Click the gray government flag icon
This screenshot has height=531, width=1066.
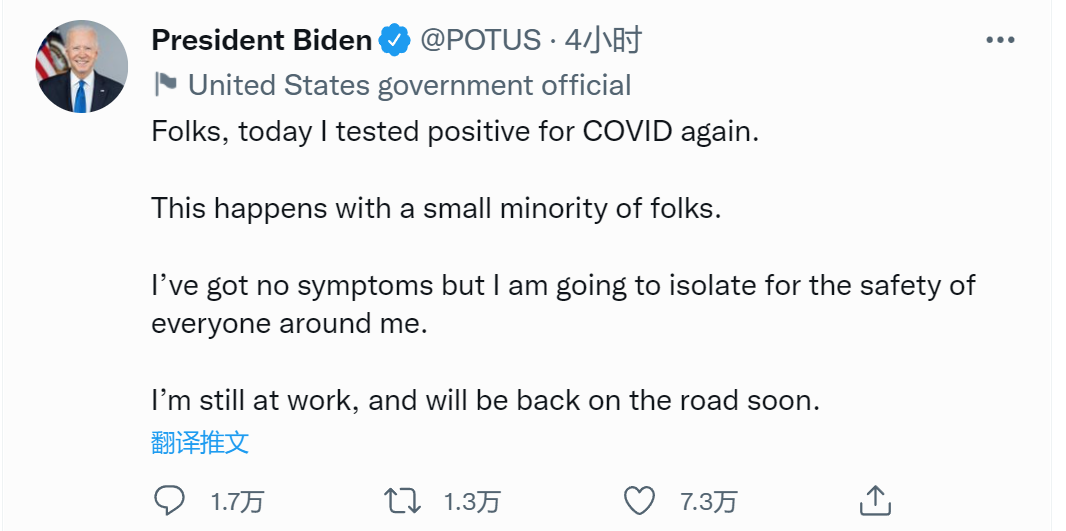pyautogui.click(x=165, y=85)
